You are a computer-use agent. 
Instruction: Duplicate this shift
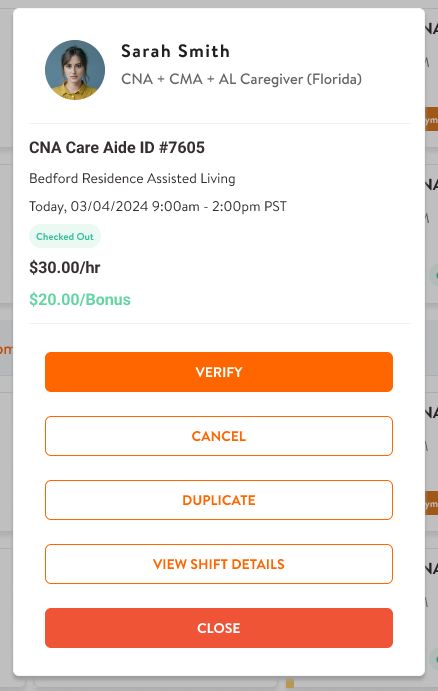pos(219,500)
